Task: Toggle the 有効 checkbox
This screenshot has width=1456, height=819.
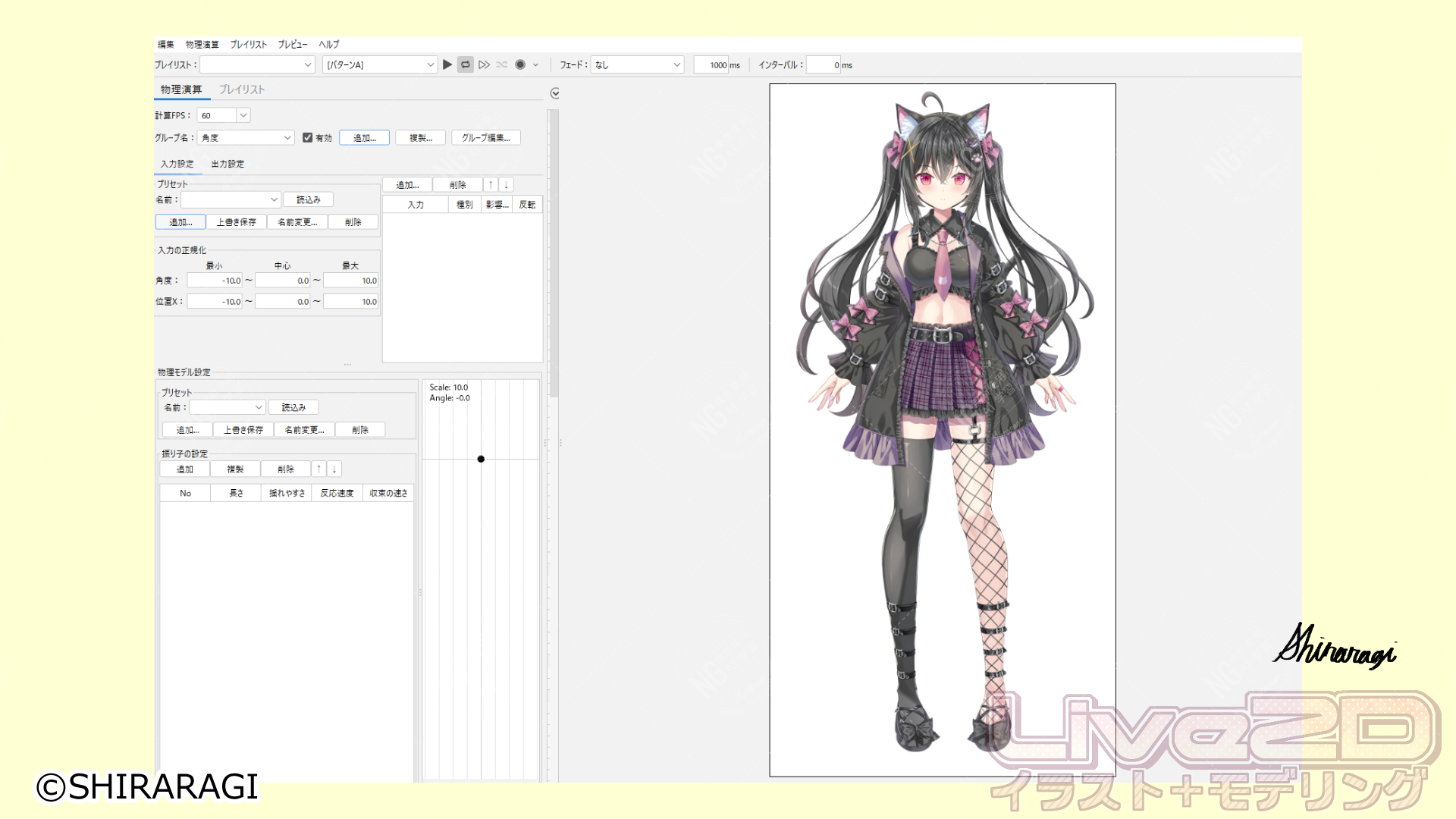Action: tap(307, 138)
